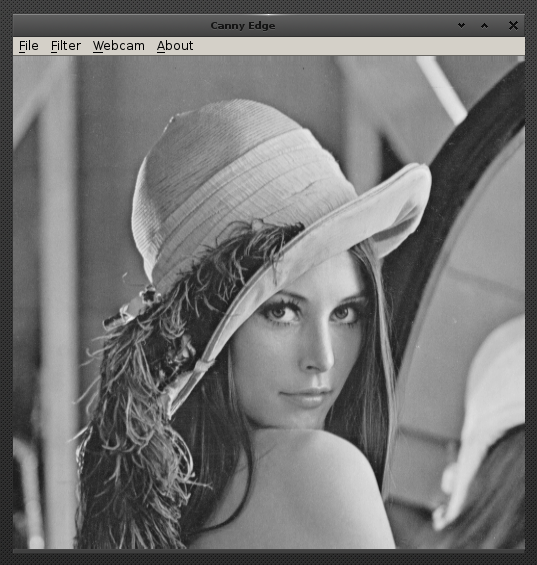Click the eye nearest the long hair
Viewport: 537px width, 565px height.
click(x=343, y=313)
